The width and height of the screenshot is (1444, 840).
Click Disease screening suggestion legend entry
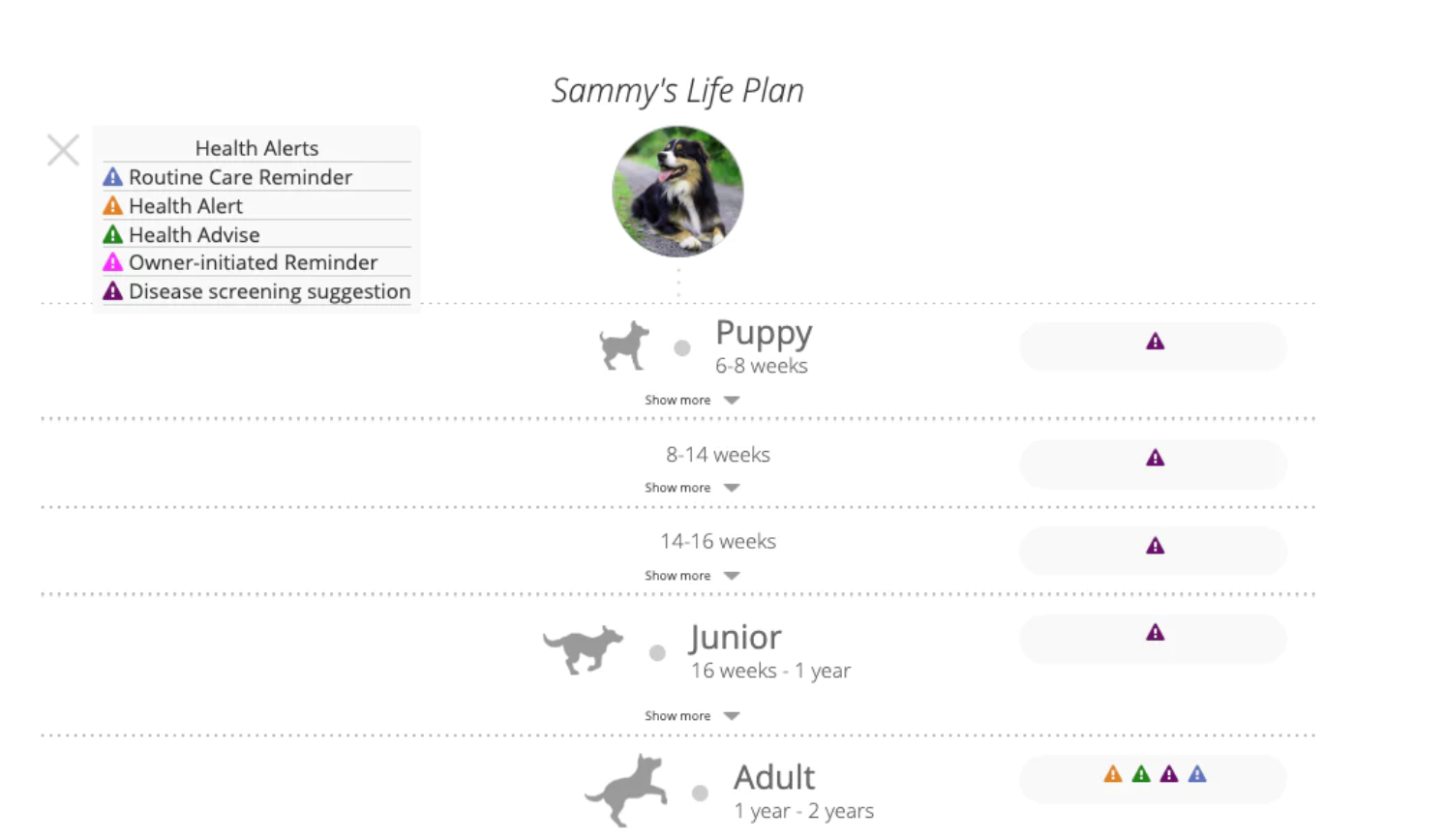click(269, 291)
